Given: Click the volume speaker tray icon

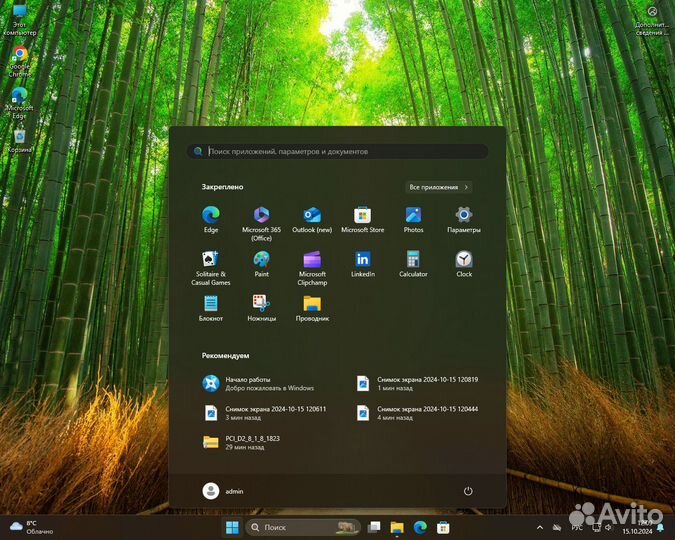Looking at the screenshot, I should pyautogui.click(x=608, y=528).
